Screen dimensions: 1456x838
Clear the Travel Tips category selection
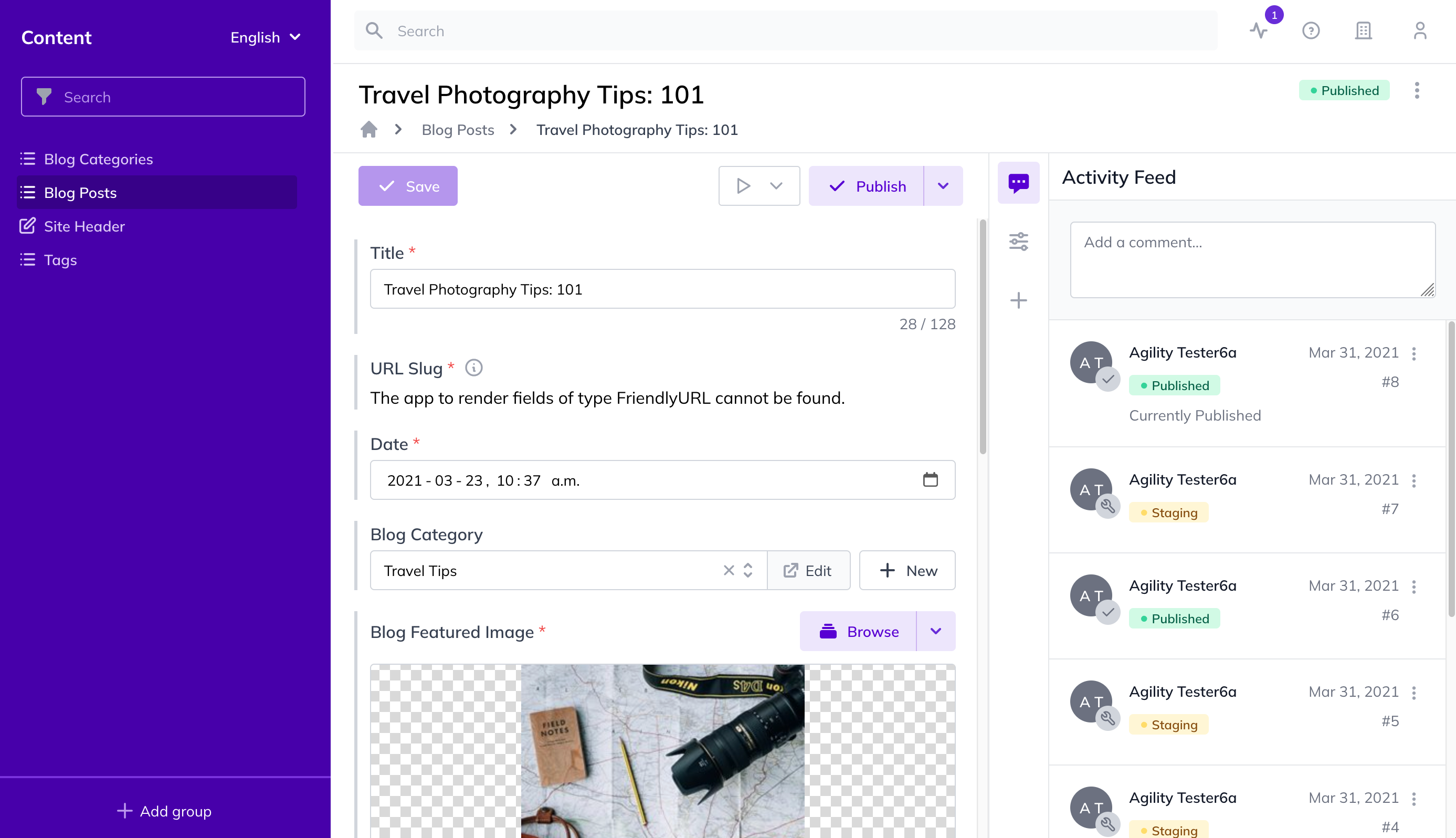729,570
